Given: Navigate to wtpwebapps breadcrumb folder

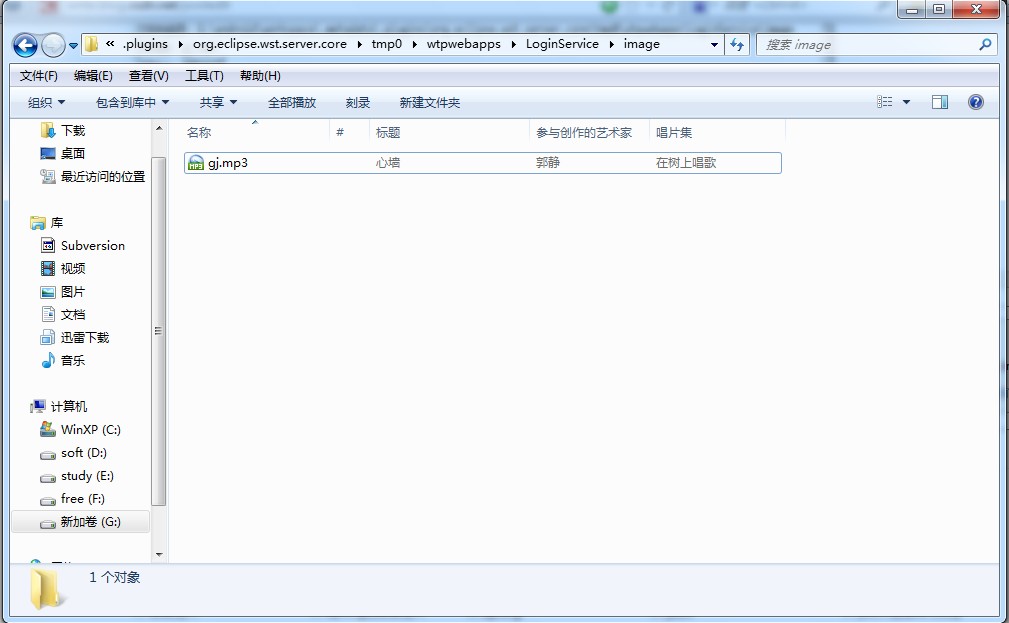Looking at the screenshot, I should coord(463,44).
